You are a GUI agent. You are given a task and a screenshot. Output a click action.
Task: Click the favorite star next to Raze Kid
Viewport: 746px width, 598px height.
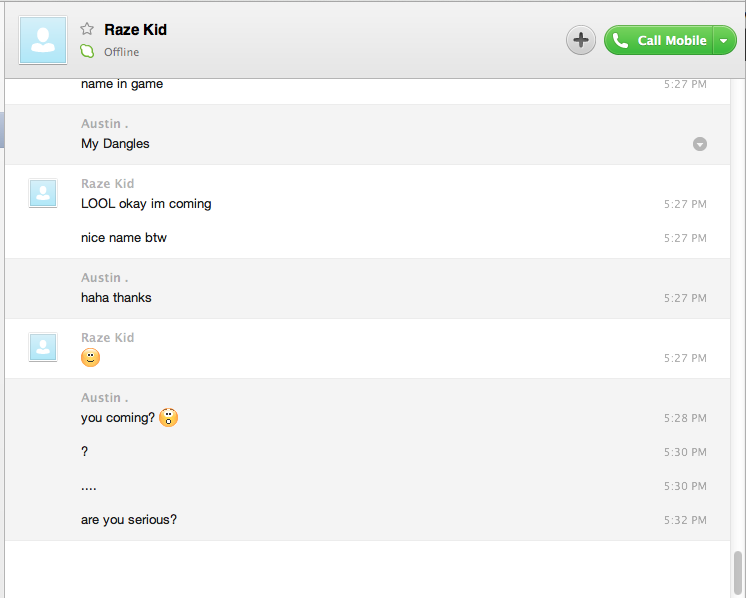[88, 29]
